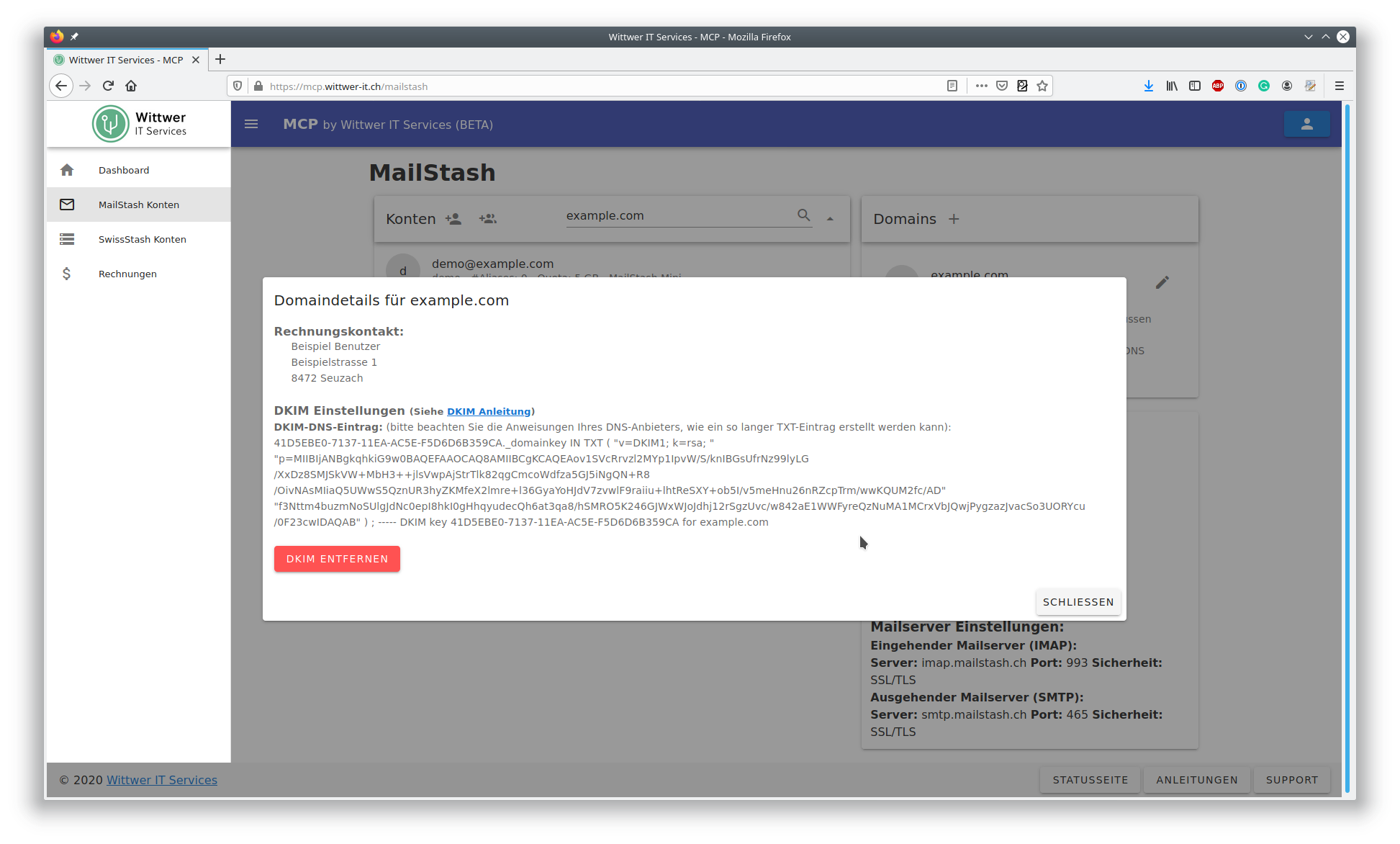
Task: Click the browser back button
Action: (x=61, y=86)
